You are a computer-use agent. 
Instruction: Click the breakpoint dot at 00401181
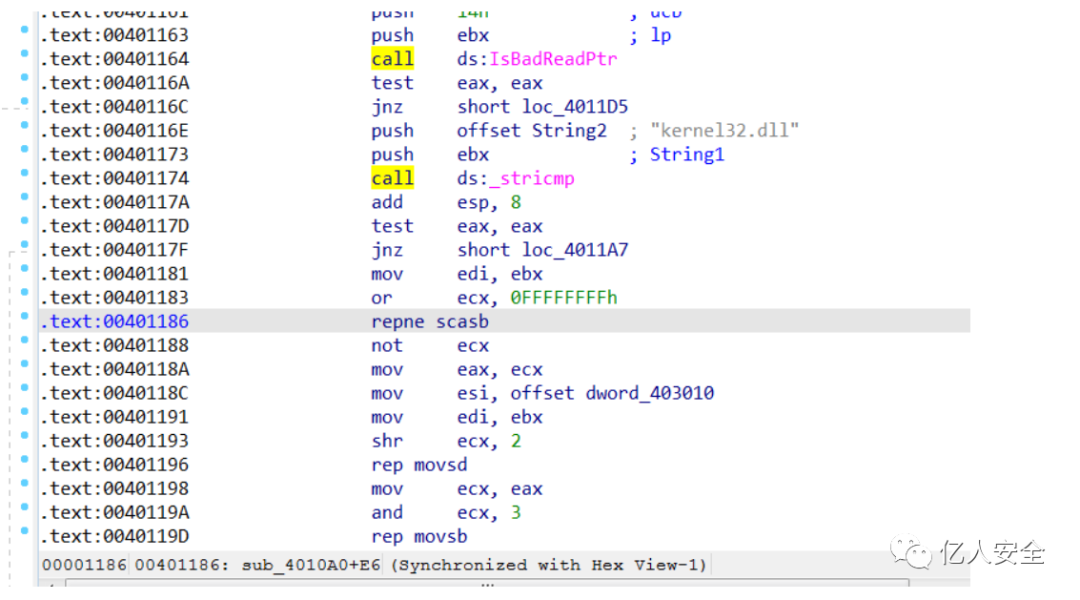pos(25,269)
